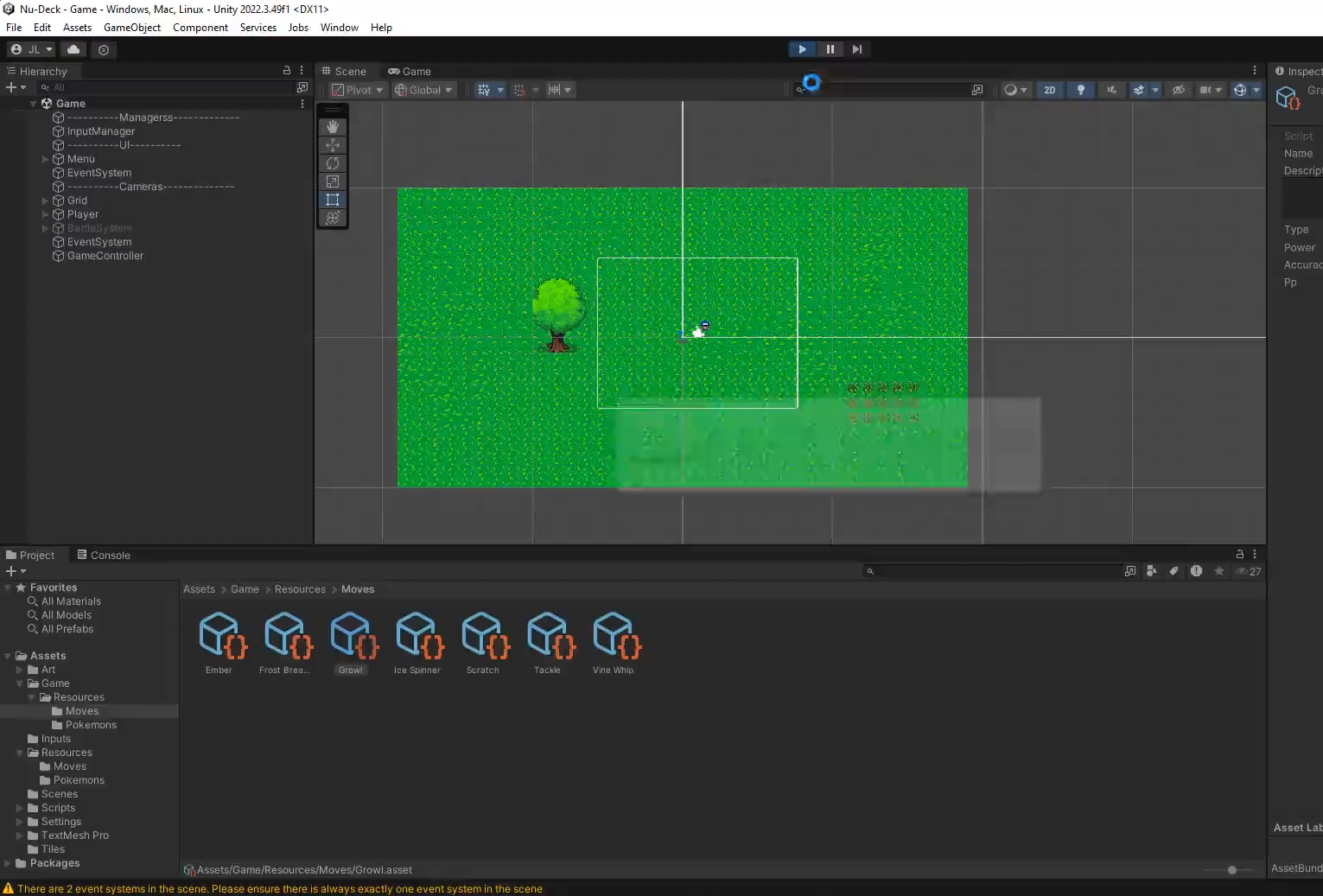Switch to the Console tab
This screenshot has width=1323, height=896.
(x=104, y=556)
